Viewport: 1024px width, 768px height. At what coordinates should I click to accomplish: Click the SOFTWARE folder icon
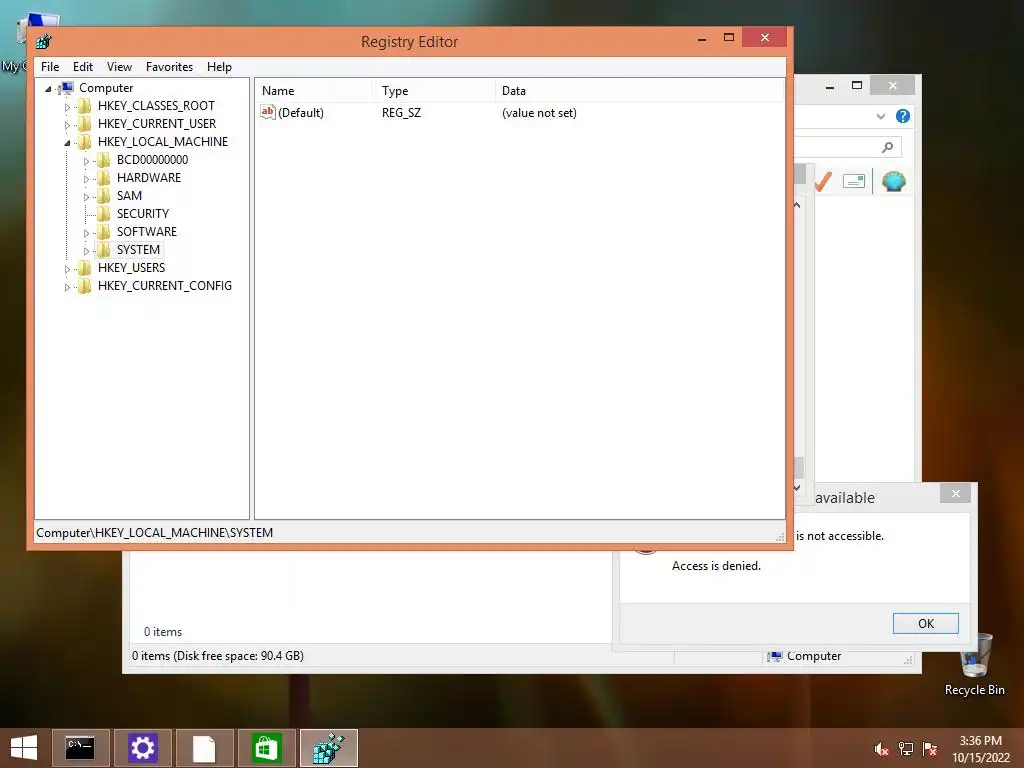coord(103,232)
